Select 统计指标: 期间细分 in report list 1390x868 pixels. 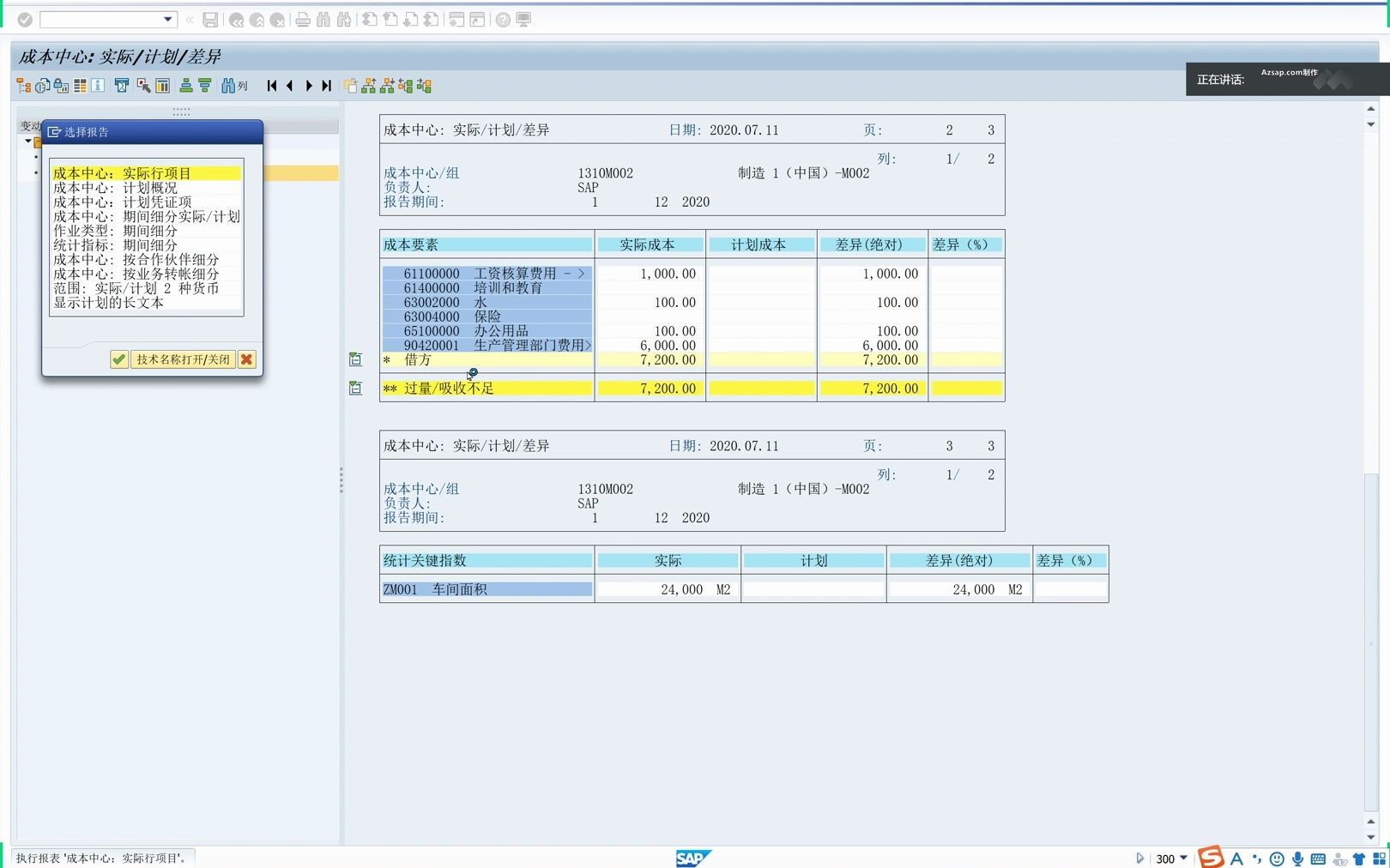(x=146, y=245)
